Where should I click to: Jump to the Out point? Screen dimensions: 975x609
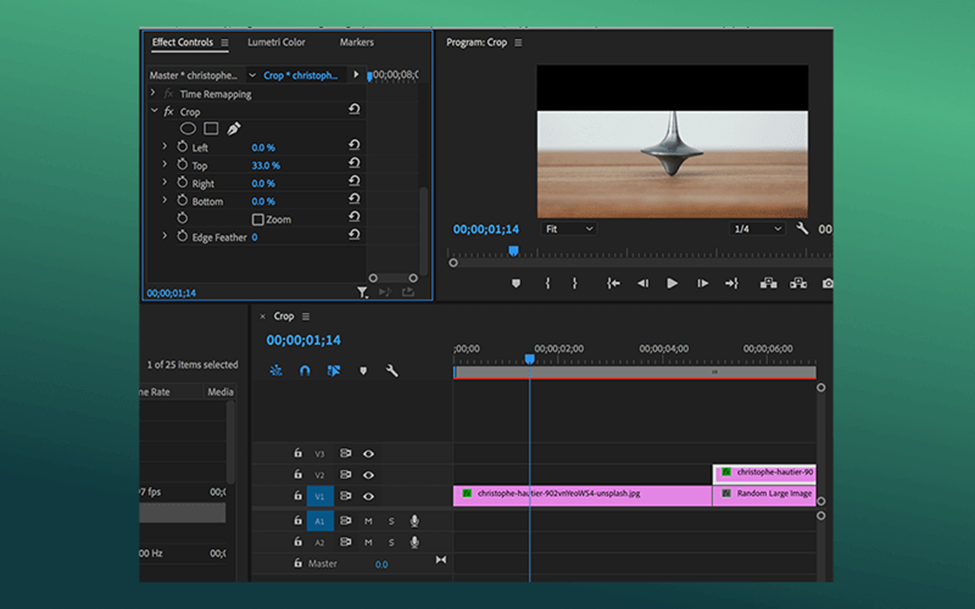coord(732,283)
